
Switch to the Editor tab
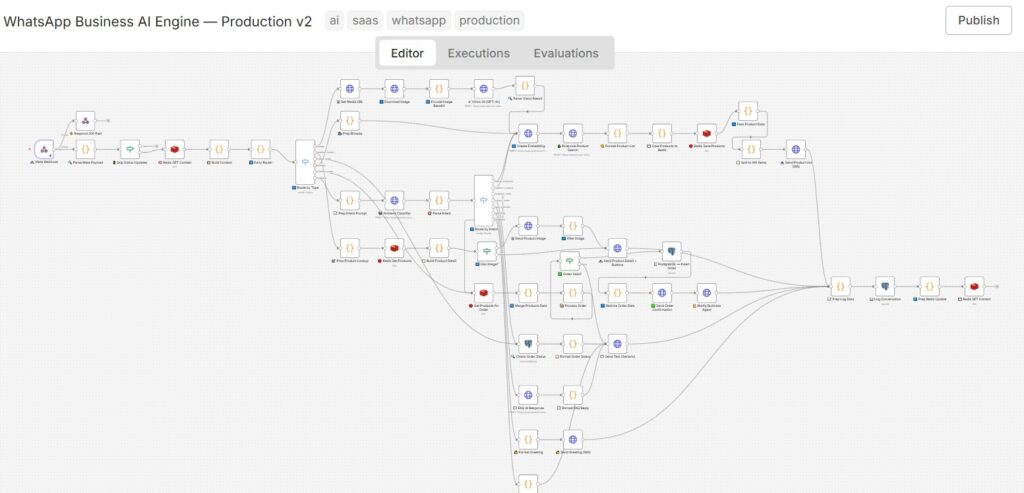(x=407, y=53)
